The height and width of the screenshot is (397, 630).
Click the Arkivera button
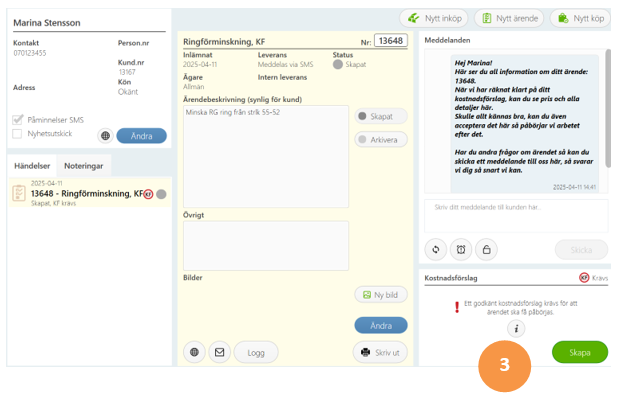point(381,140)
